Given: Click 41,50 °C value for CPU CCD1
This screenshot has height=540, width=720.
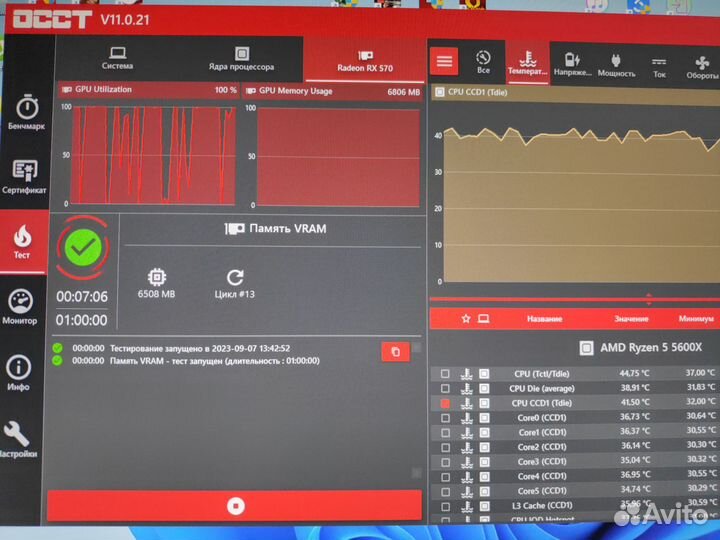Looking at the screenshot, I should coord(635,402).
